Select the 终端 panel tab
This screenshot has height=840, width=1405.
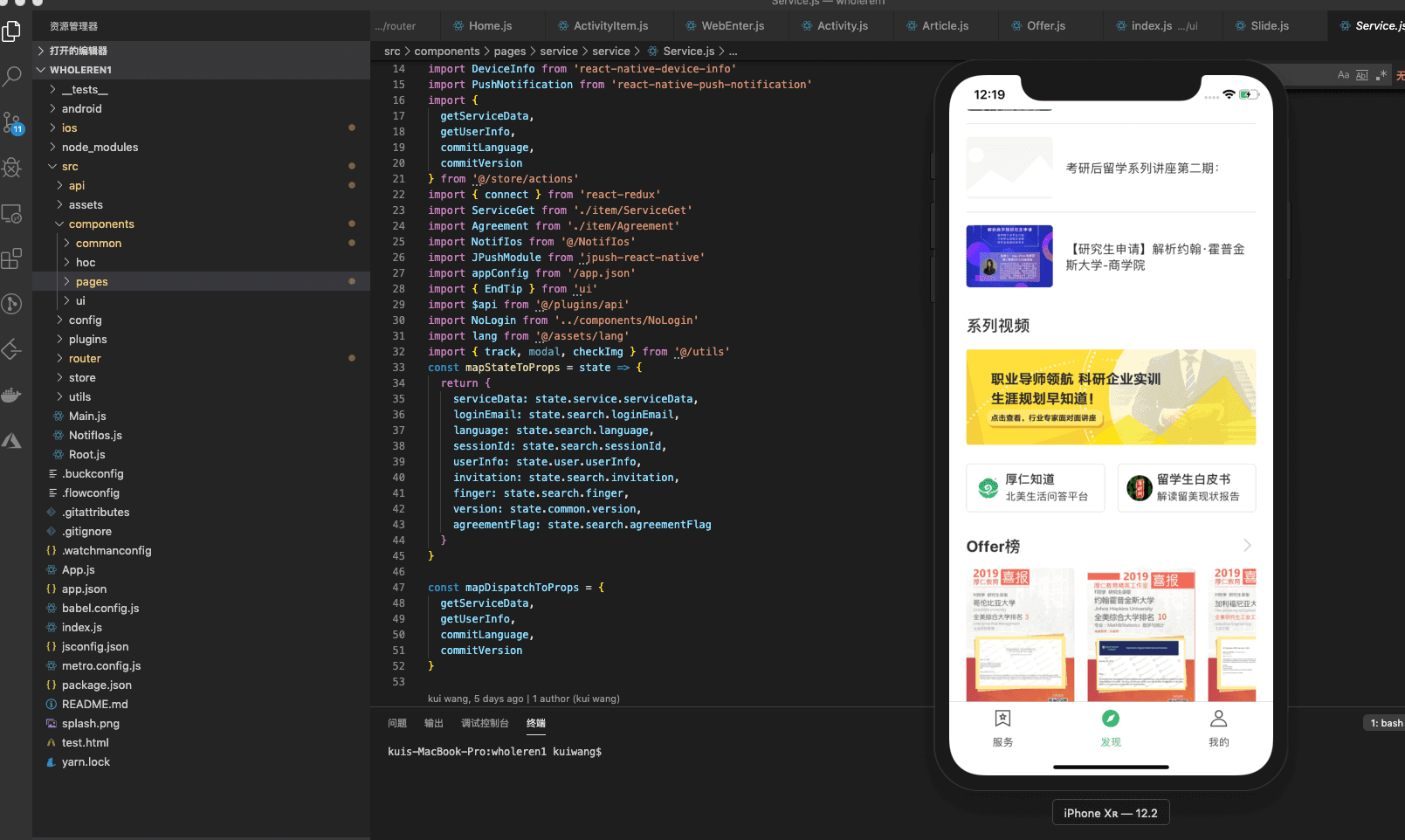point(536,723)
